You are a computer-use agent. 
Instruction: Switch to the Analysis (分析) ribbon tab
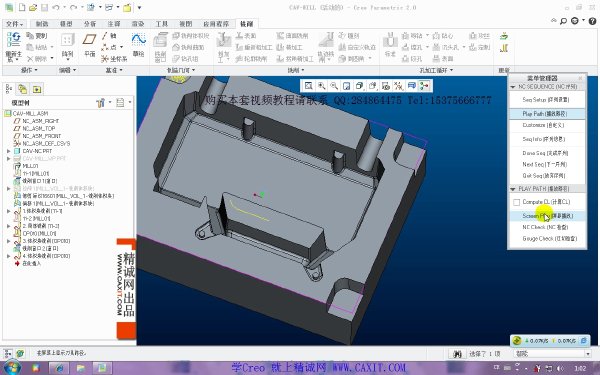[90, 24]
